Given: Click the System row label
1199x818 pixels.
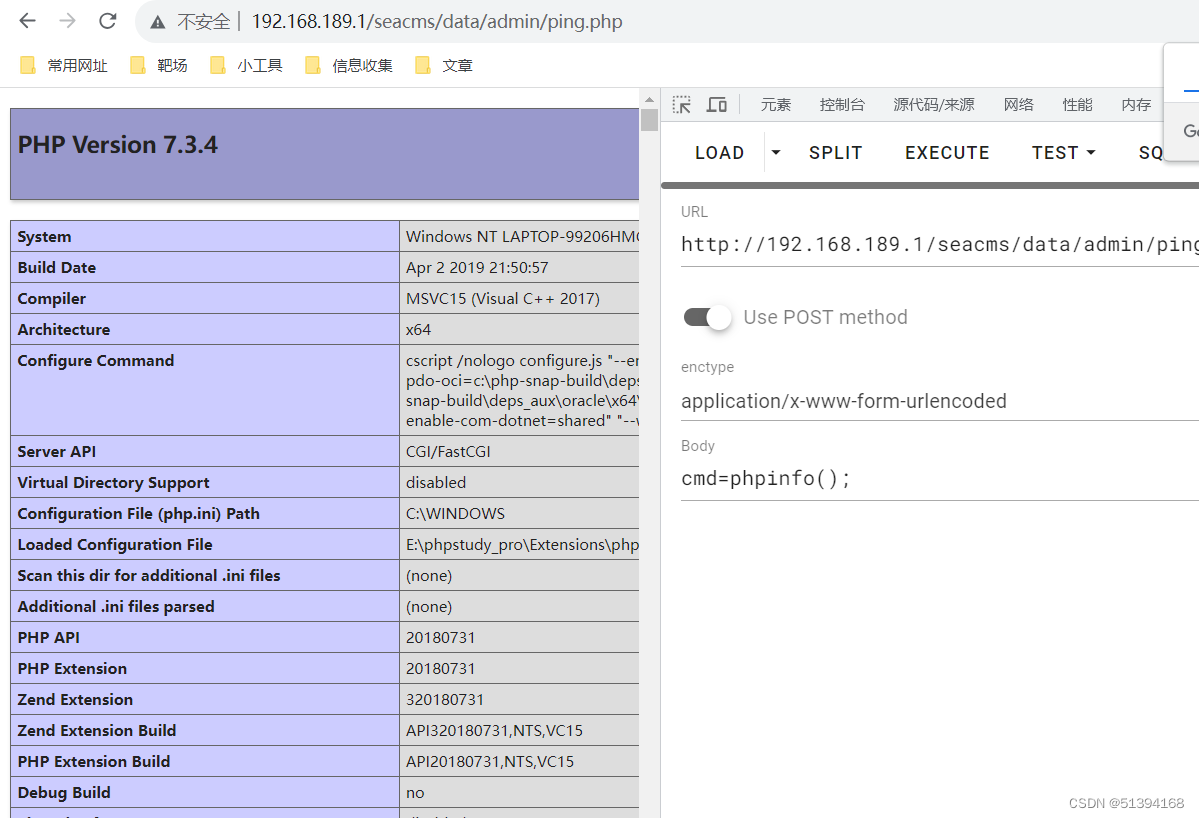Looking at the screenshot, I should [x=44, y=237].
